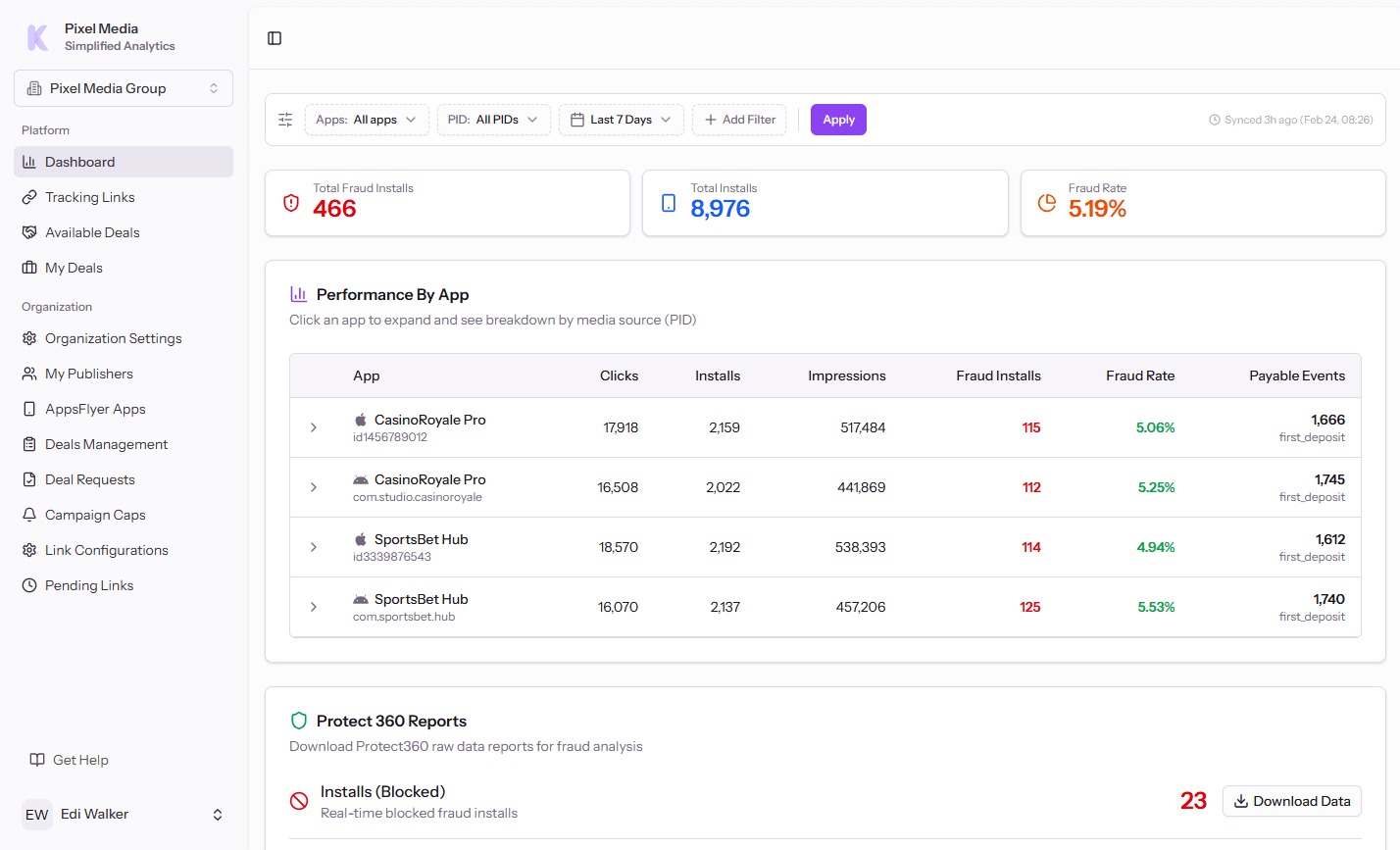
Task: Click the filter settings icon beside Apps dropdown
Action: [285, 119]
